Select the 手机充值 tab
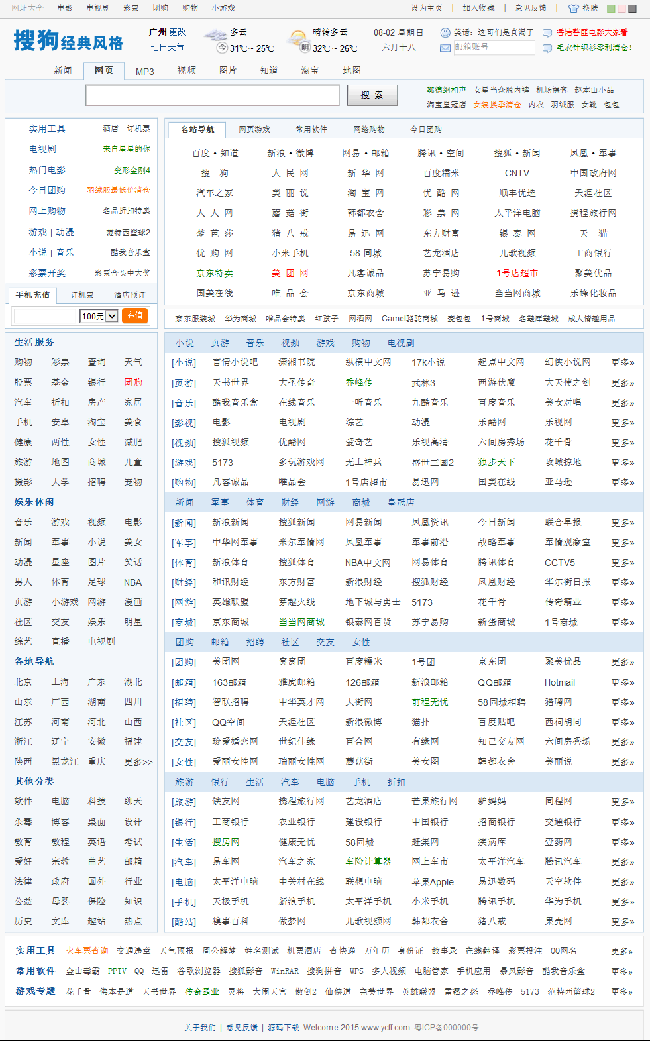 32,294
